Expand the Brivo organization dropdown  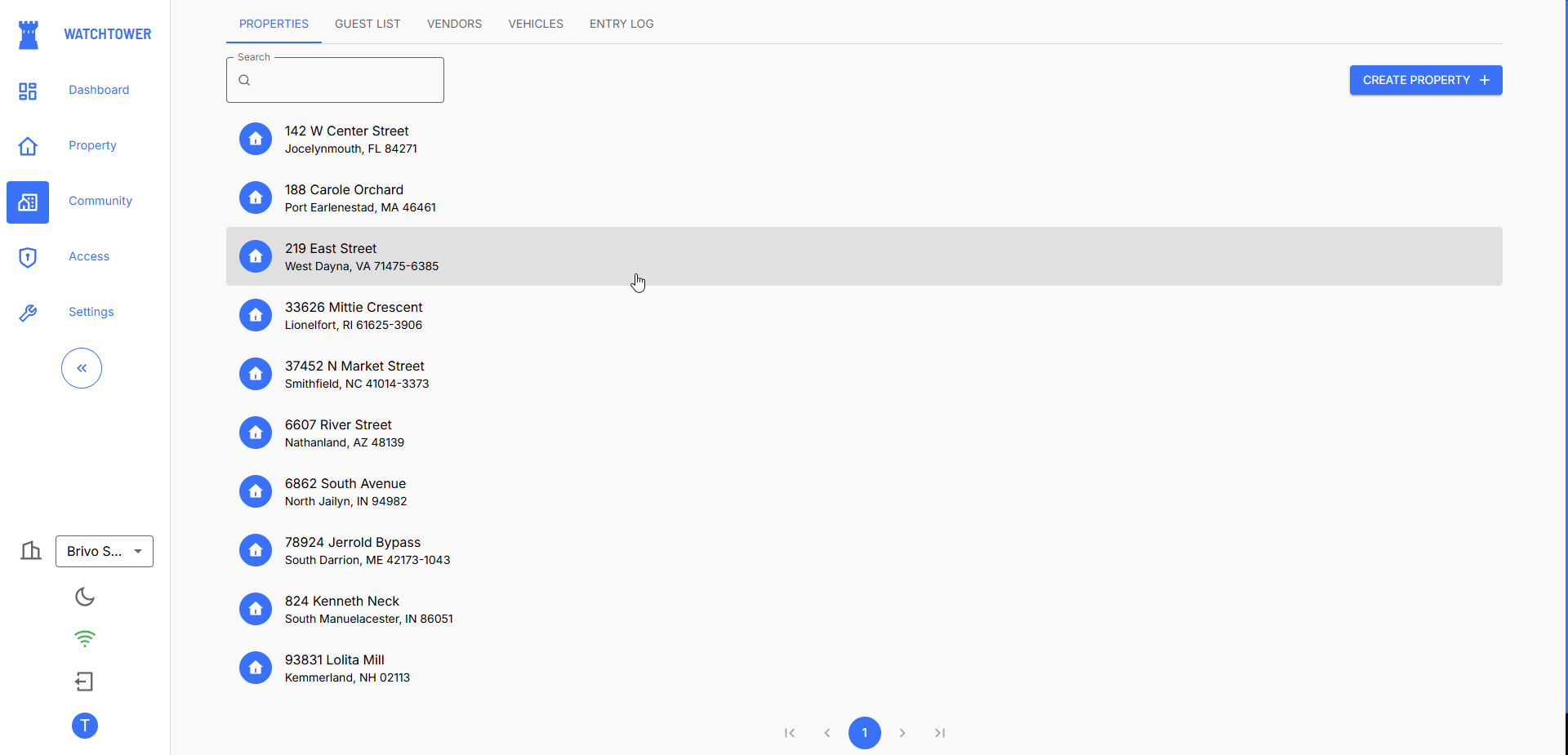coord(105,552)
